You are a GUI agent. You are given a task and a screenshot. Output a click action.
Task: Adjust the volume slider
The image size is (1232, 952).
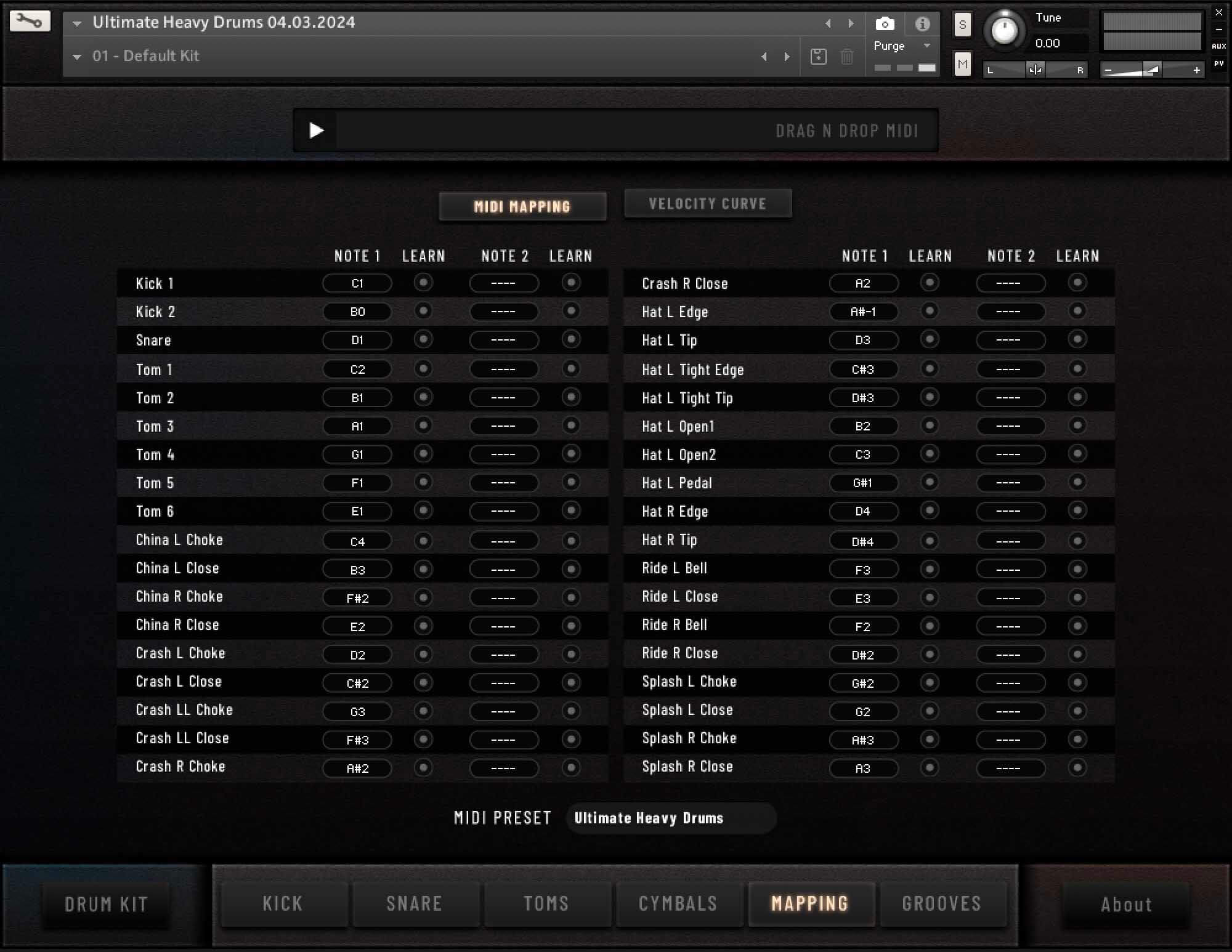[x=1151, y=70]
